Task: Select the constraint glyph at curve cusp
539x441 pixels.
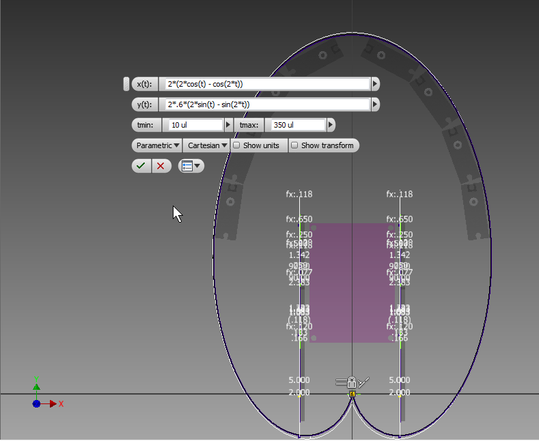Action: [x=352, y=394]
